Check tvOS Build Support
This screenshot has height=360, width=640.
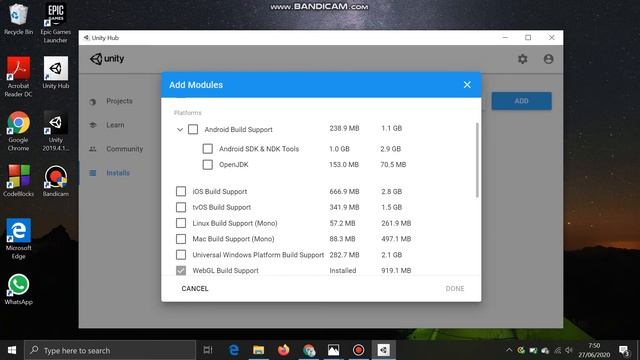coord(181,207)
